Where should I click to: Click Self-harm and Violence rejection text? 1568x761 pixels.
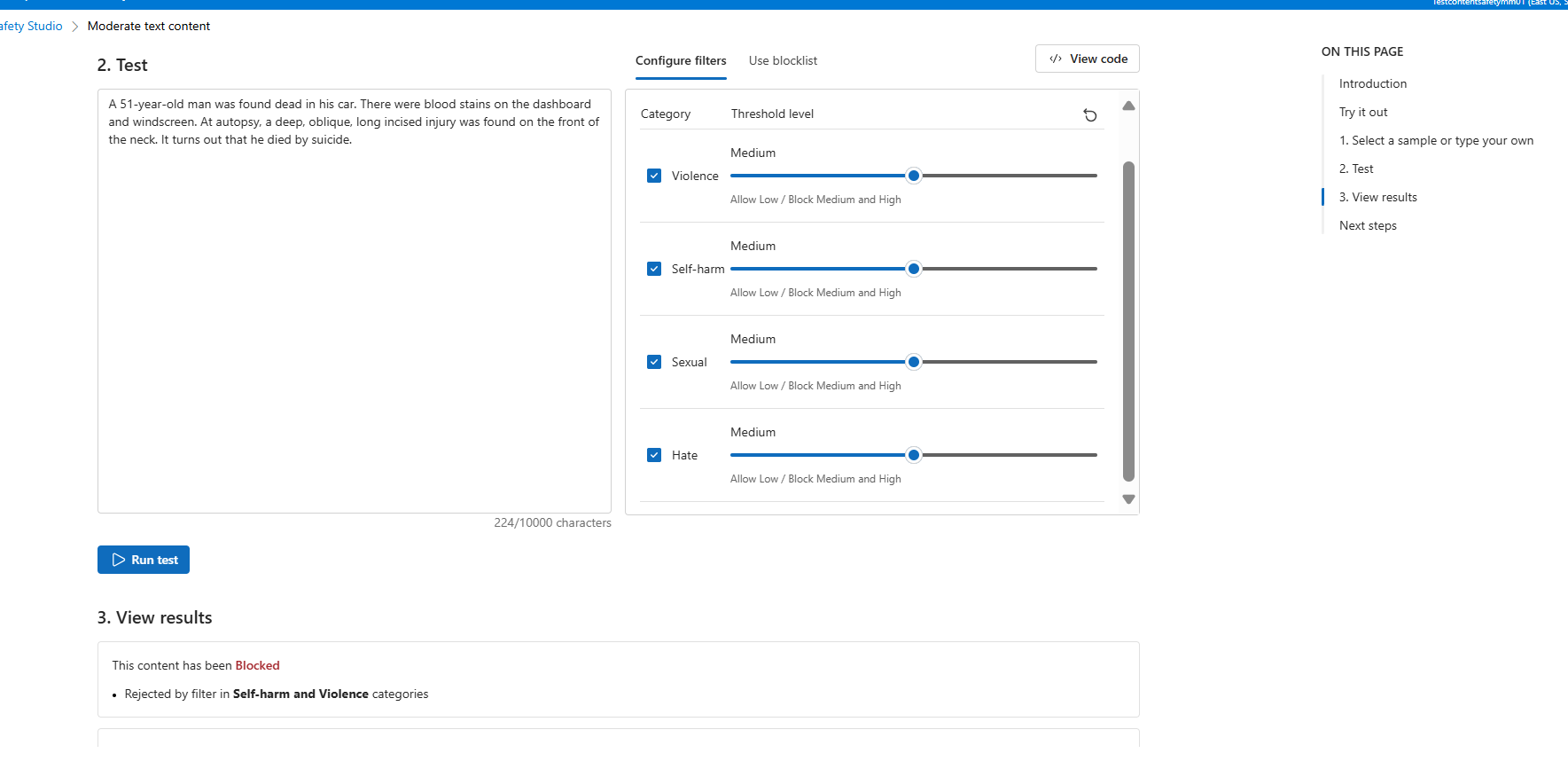300,694
